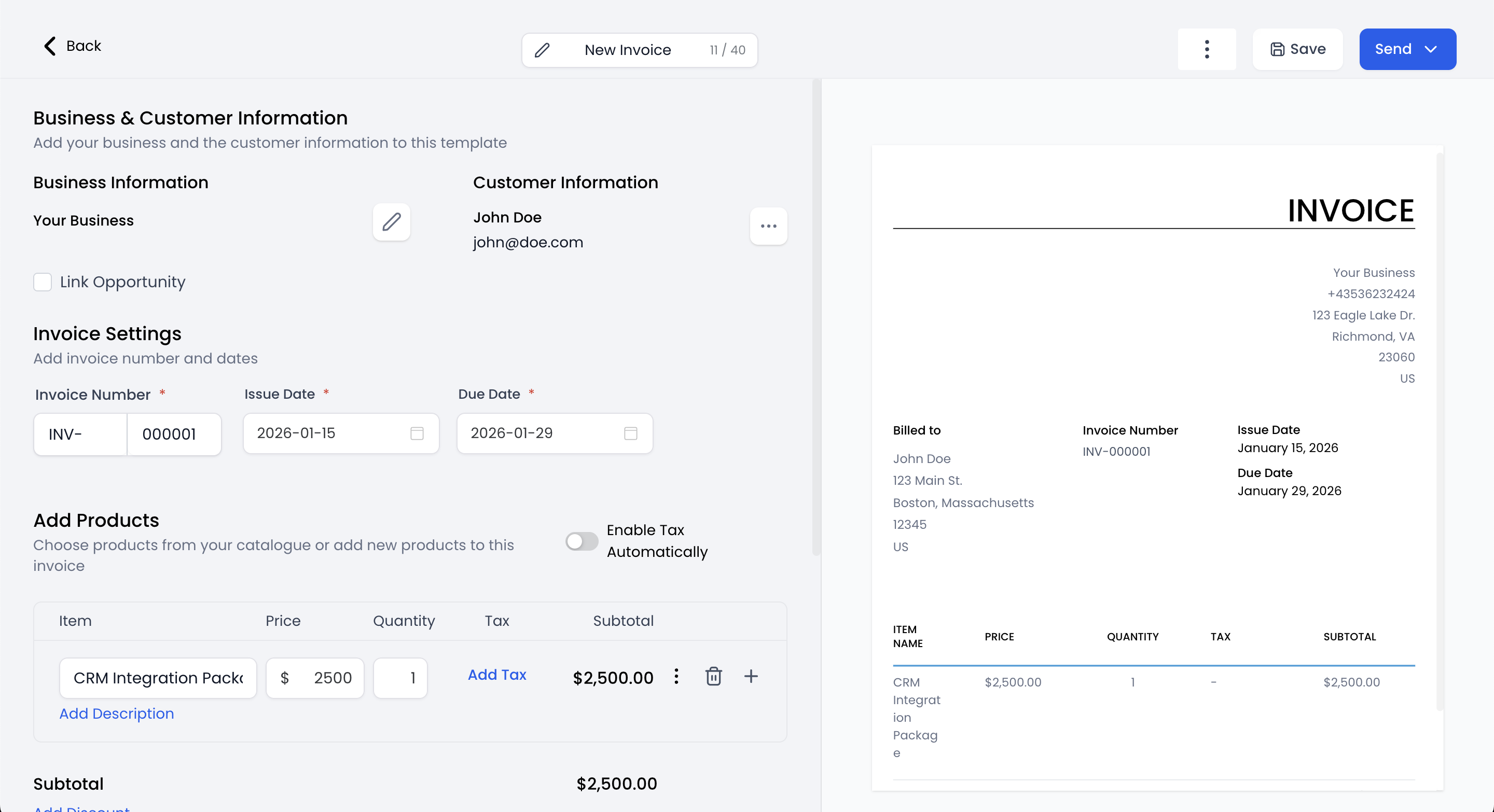
Task: Click Add Description under the item
Action: pos(117,713)
